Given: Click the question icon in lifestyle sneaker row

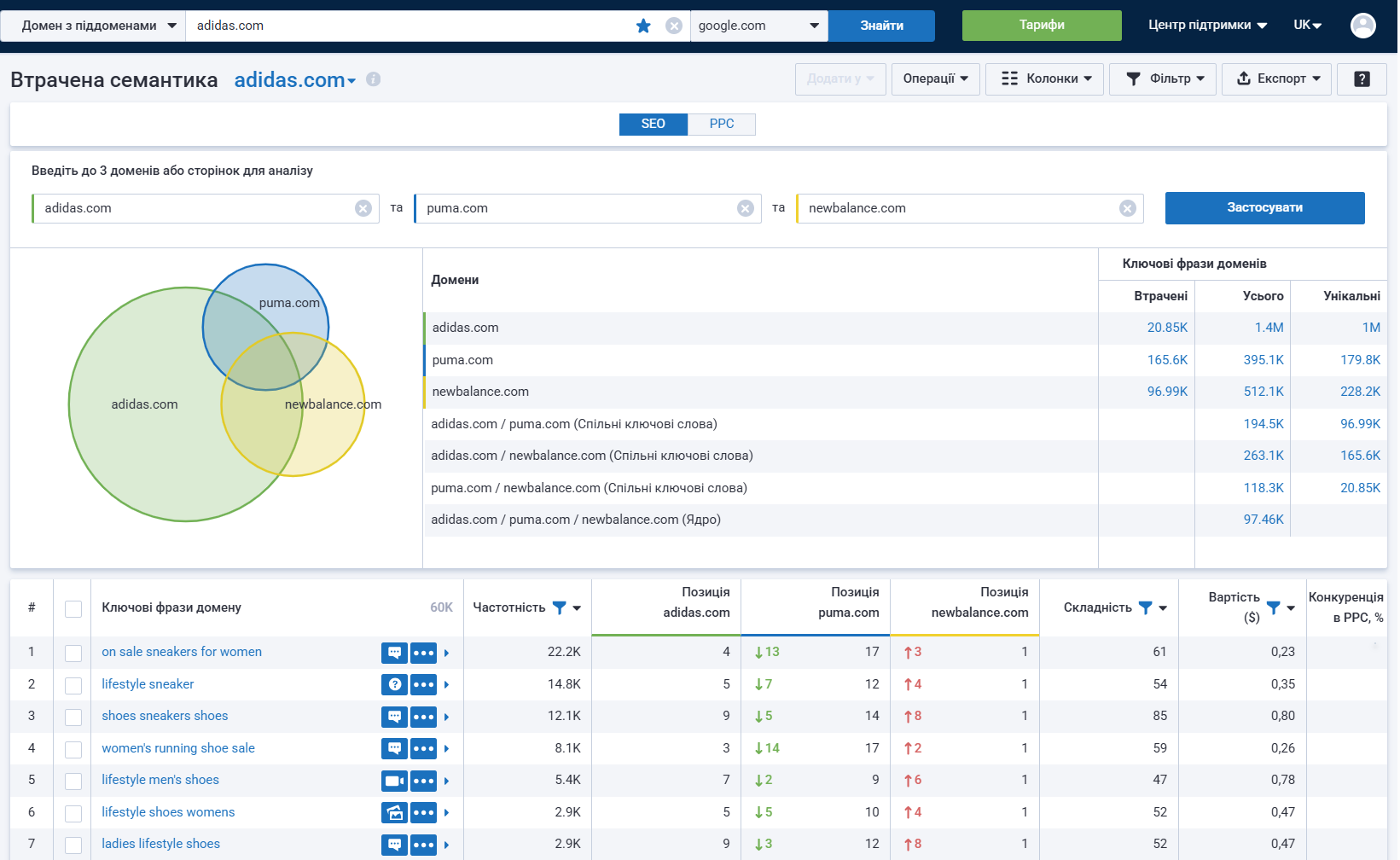Looking at the screenshot, I should [x=394, y=684].
